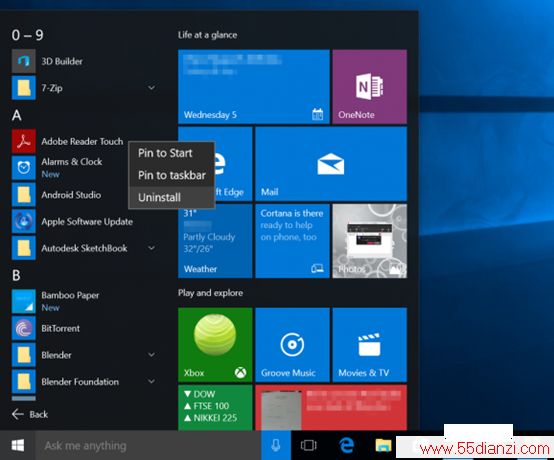Click the 7-Zip folder icon
Viewport: 554px width, 460px height.
tap(24, 88)
